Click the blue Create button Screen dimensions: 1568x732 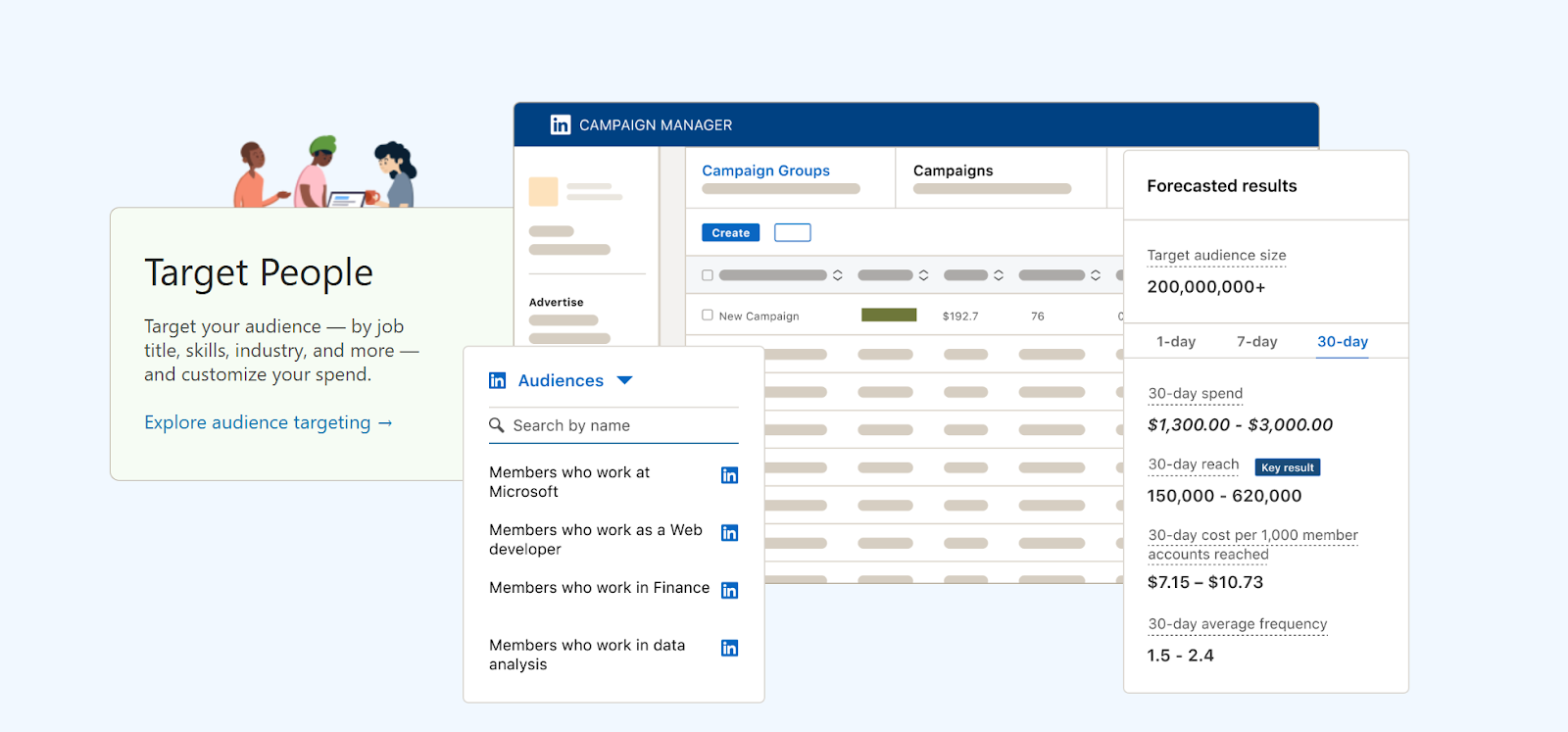pyautogui.click(x=730, y=233)
